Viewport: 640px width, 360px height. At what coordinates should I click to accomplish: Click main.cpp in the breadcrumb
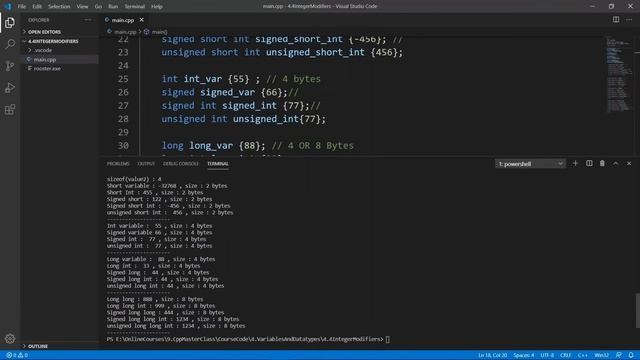point(125,32)
